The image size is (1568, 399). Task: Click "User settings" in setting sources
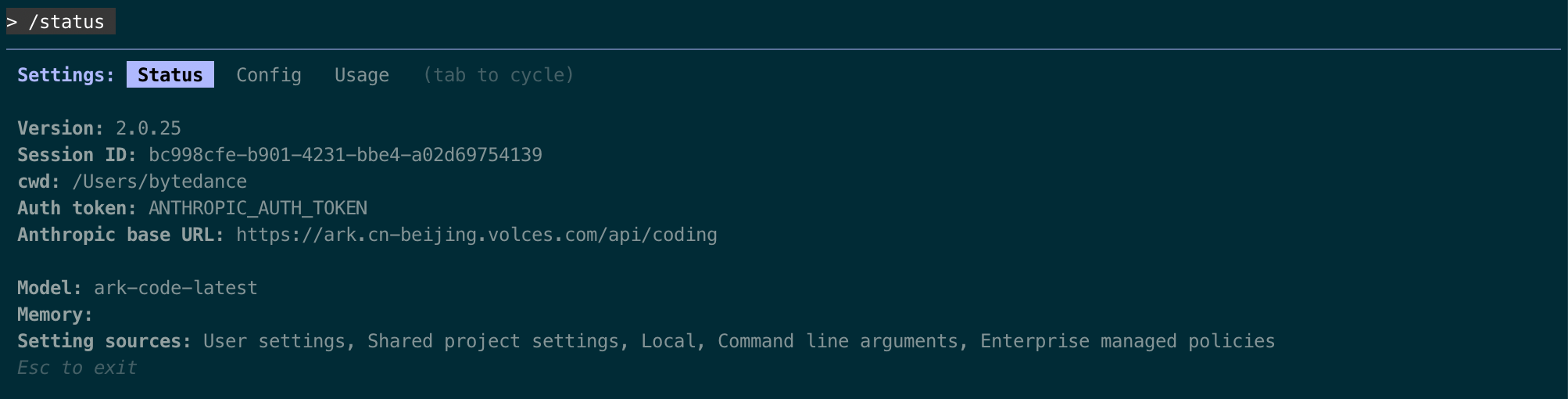(274, 341)
